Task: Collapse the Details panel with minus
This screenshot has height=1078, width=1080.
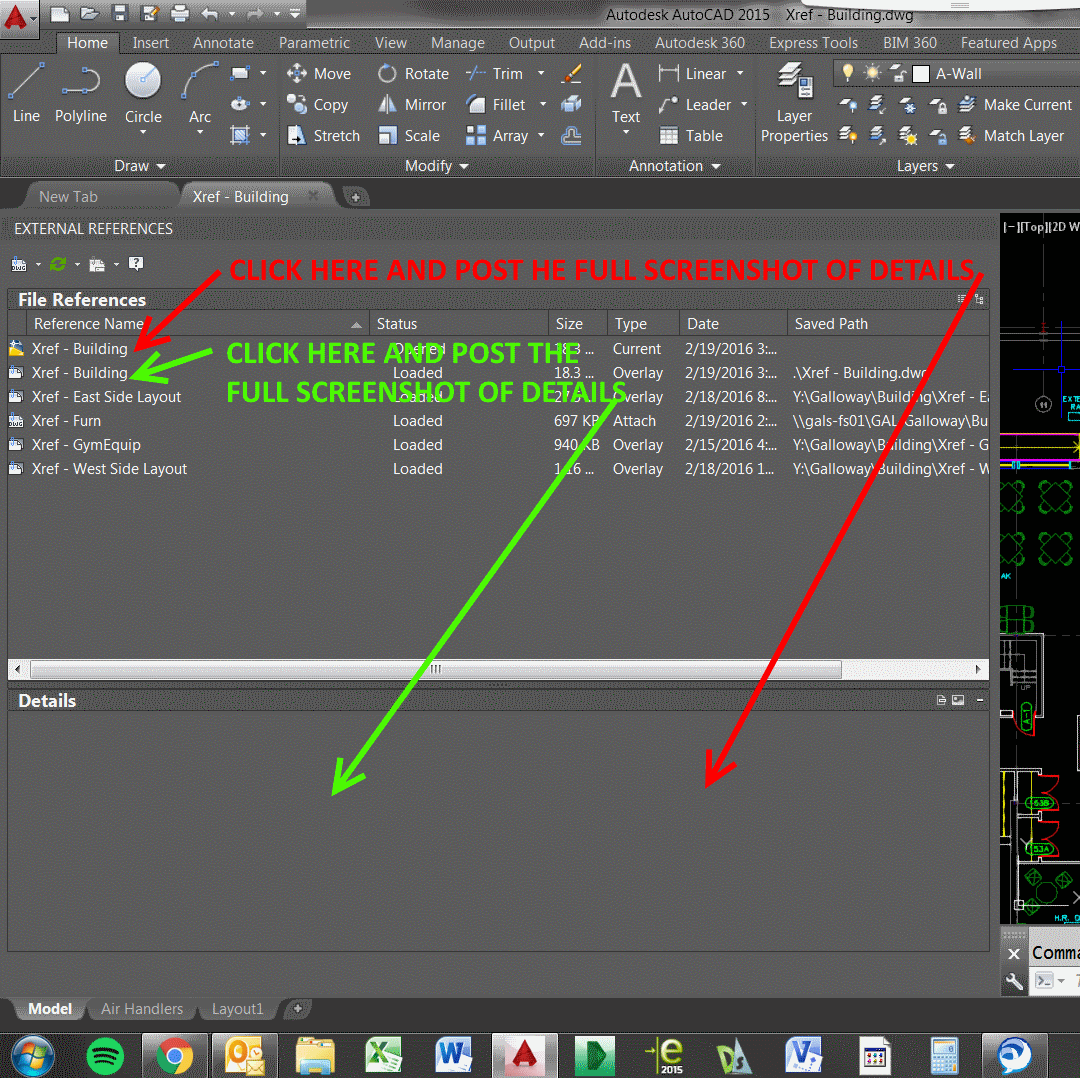Action: (979, 700)
